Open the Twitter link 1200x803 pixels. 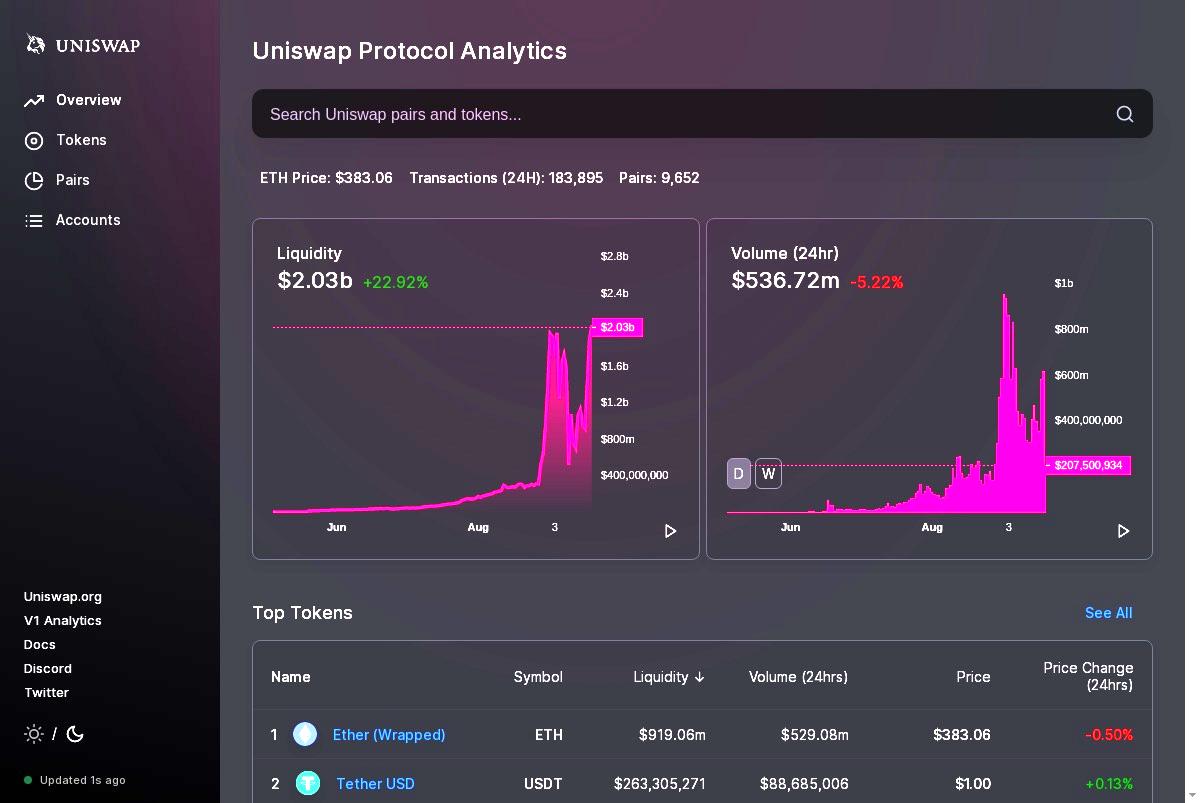coord(46,692)
